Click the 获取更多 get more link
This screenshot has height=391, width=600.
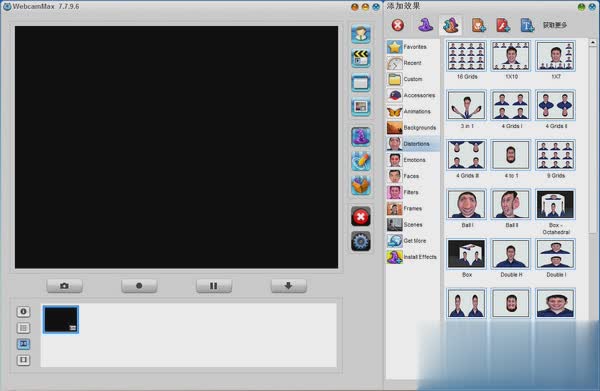pos(554,25)
